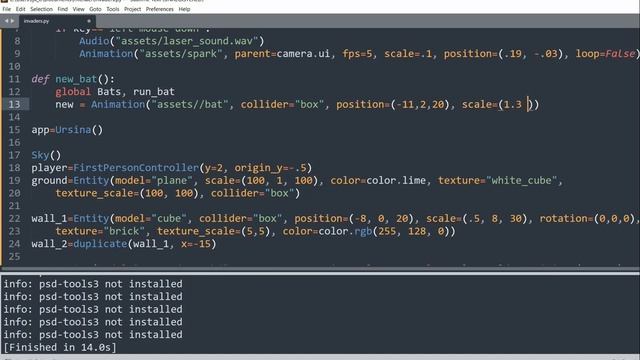Click Sky() on line 17
The height and width of the screenshot is (360, 640).
tap(46, 155)
